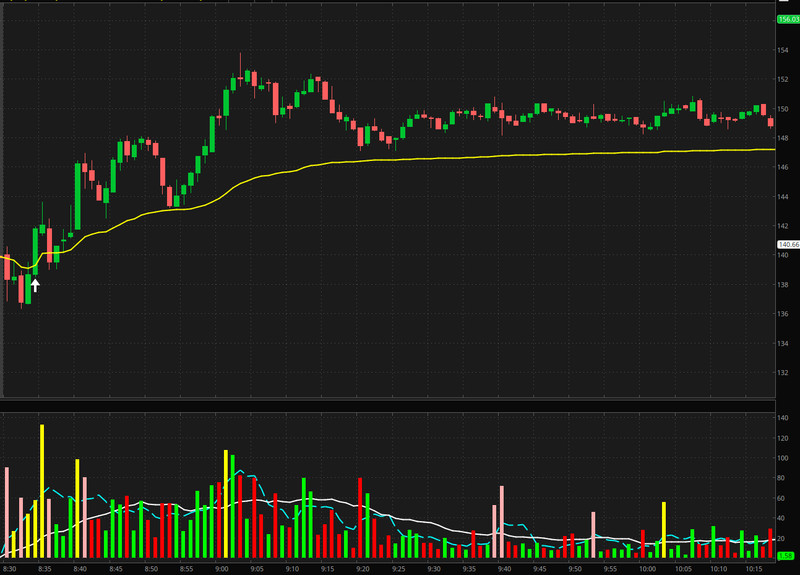800x575 pixels.
Task: Click the 60 volume axis label
Action: click(x=781, y=498)
